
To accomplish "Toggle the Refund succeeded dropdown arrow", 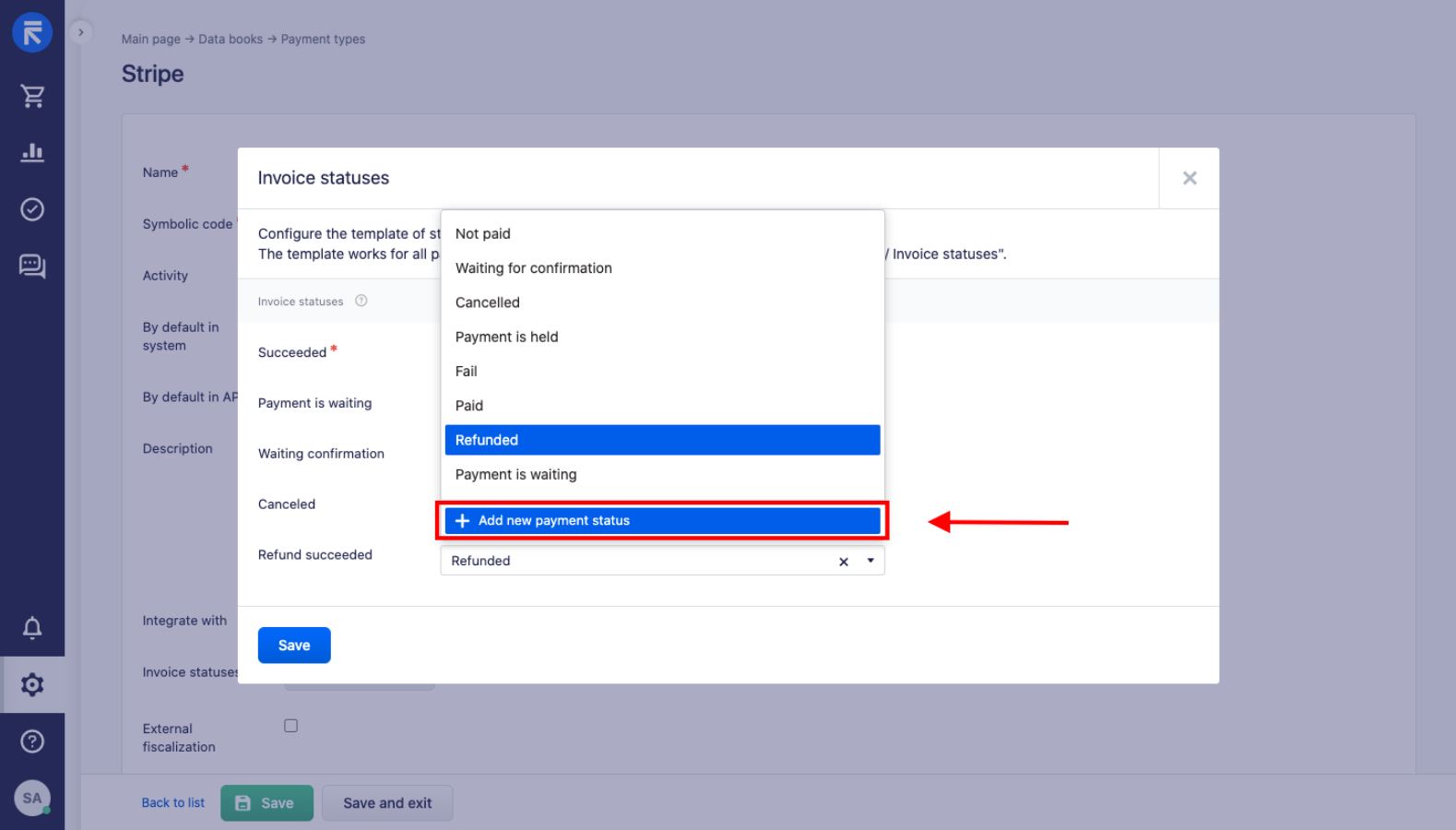I will (x=870, y=561).
